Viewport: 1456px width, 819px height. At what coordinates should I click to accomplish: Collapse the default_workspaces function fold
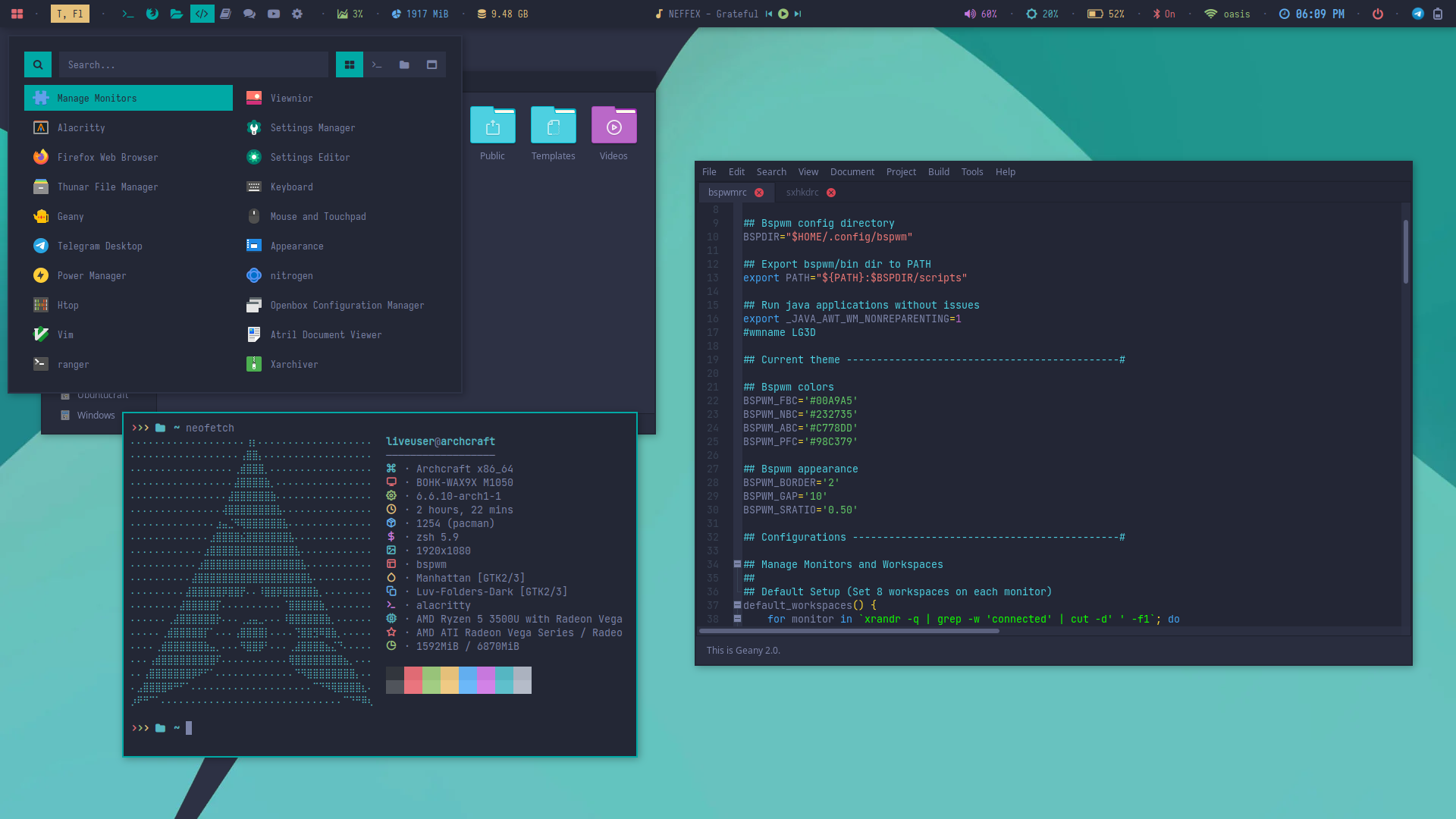pos(737,605)
